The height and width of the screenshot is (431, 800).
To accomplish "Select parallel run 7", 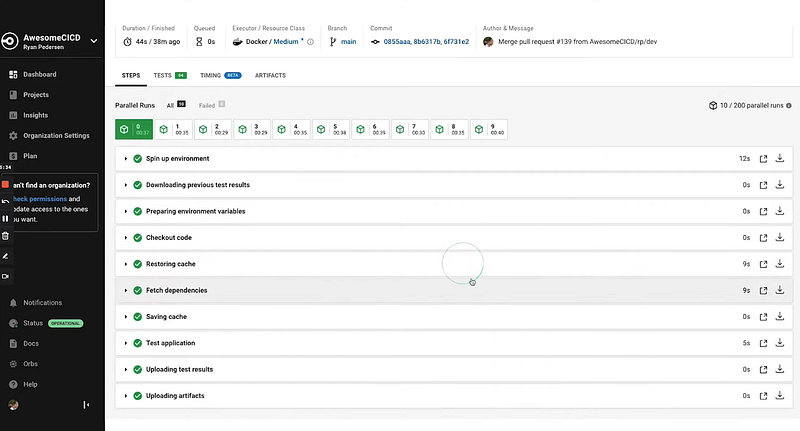I will pyautogui.click(x=410, y=130).
